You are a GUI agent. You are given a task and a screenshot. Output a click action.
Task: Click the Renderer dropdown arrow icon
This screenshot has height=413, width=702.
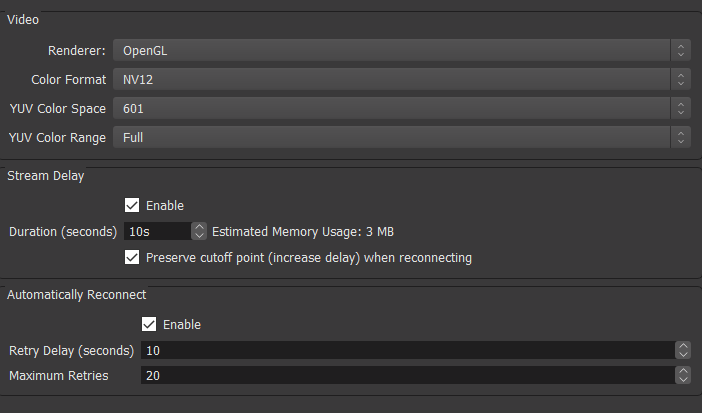coord(681,51)
